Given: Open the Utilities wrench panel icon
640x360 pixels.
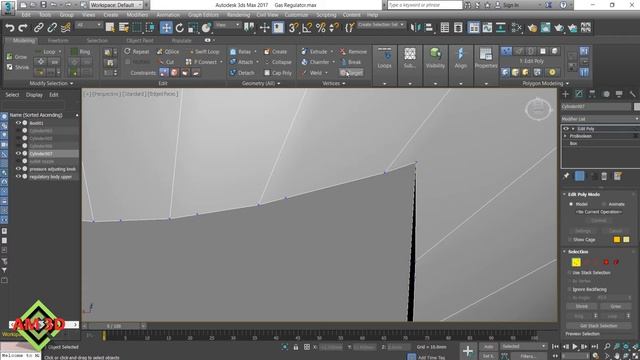Looking at the screenshot, I should [x=632, y=94].
